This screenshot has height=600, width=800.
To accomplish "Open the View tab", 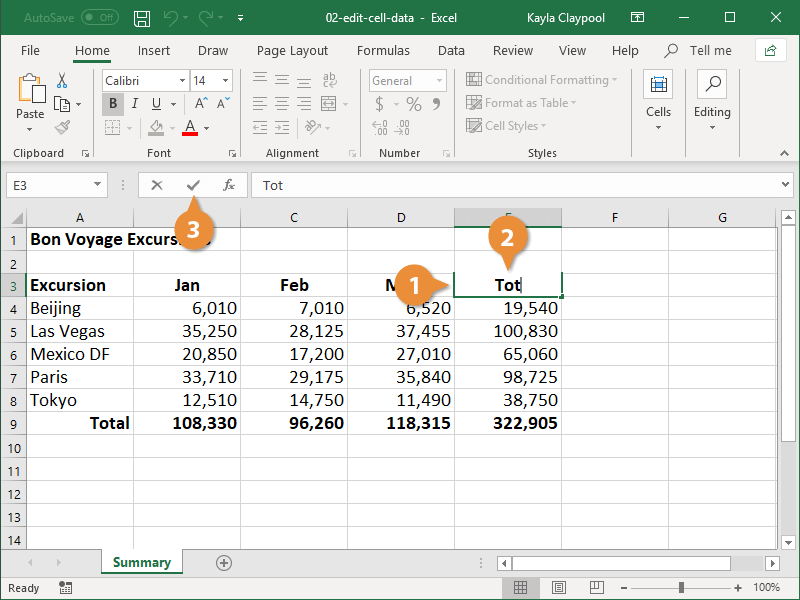I will click(x=572, y=51).
